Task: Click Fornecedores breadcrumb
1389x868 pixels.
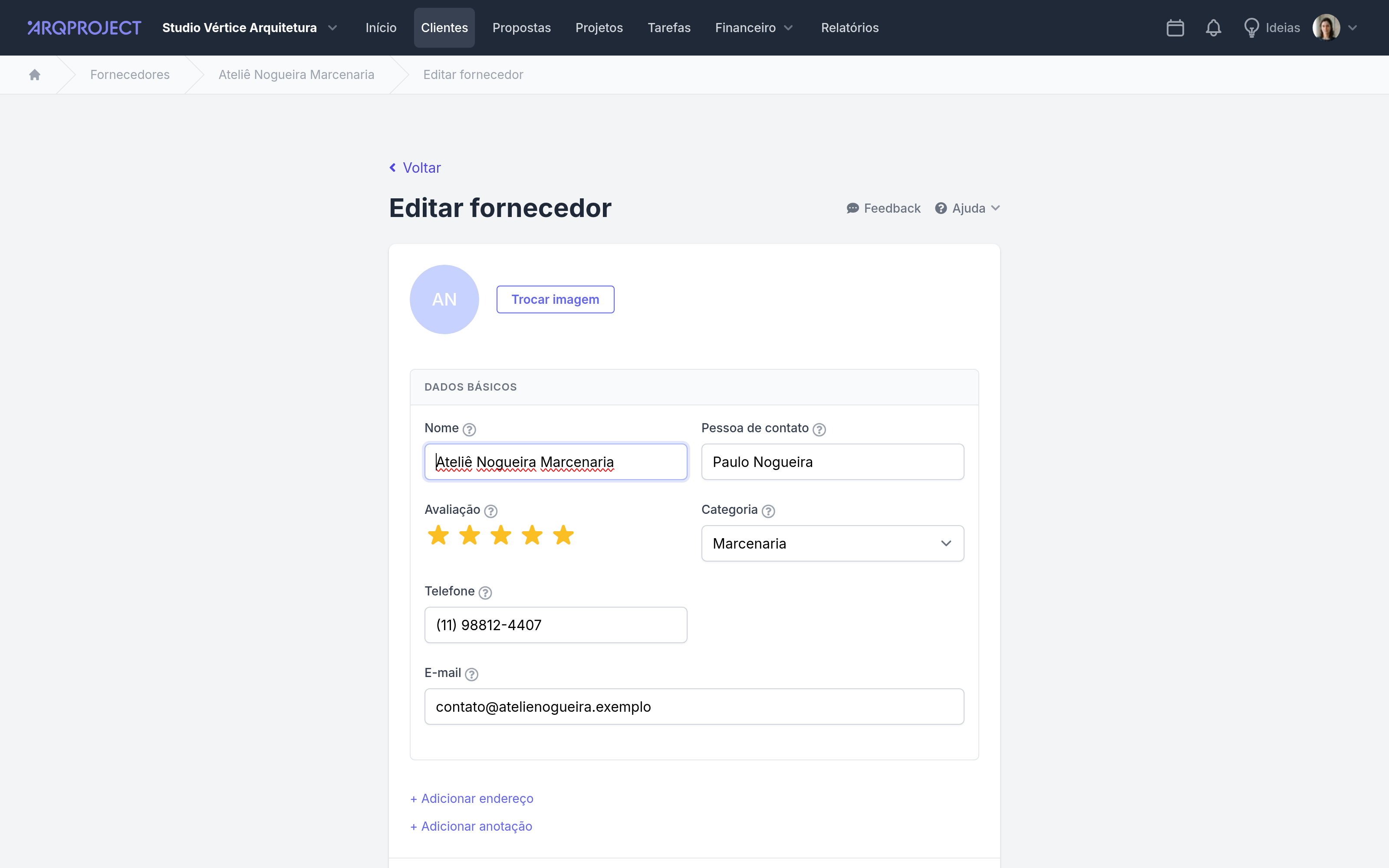Action: click(x=130, y=75)
